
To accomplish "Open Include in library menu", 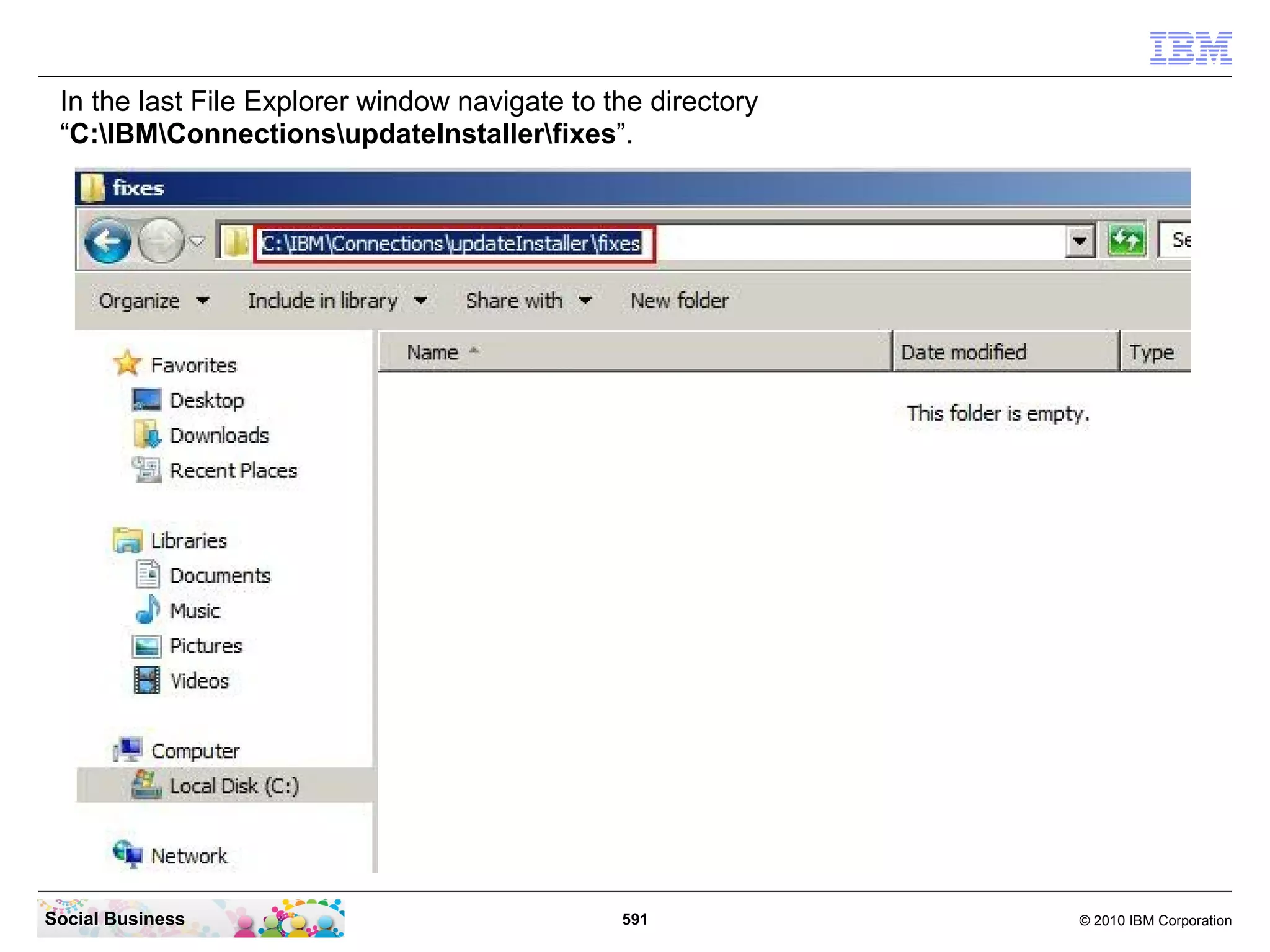I will [x=337, y=301].
